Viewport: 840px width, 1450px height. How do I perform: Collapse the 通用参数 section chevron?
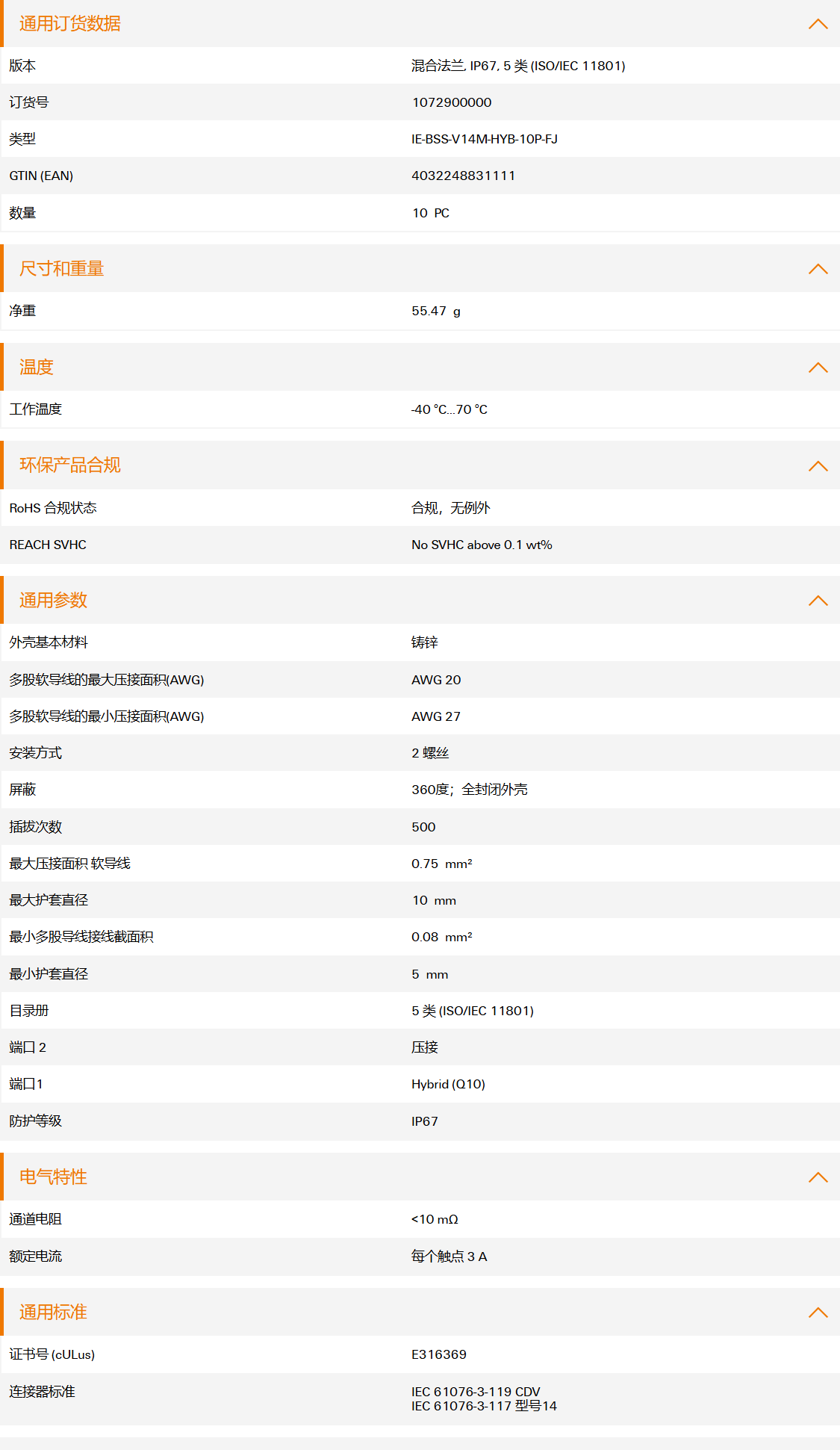(x=818, y=601)
